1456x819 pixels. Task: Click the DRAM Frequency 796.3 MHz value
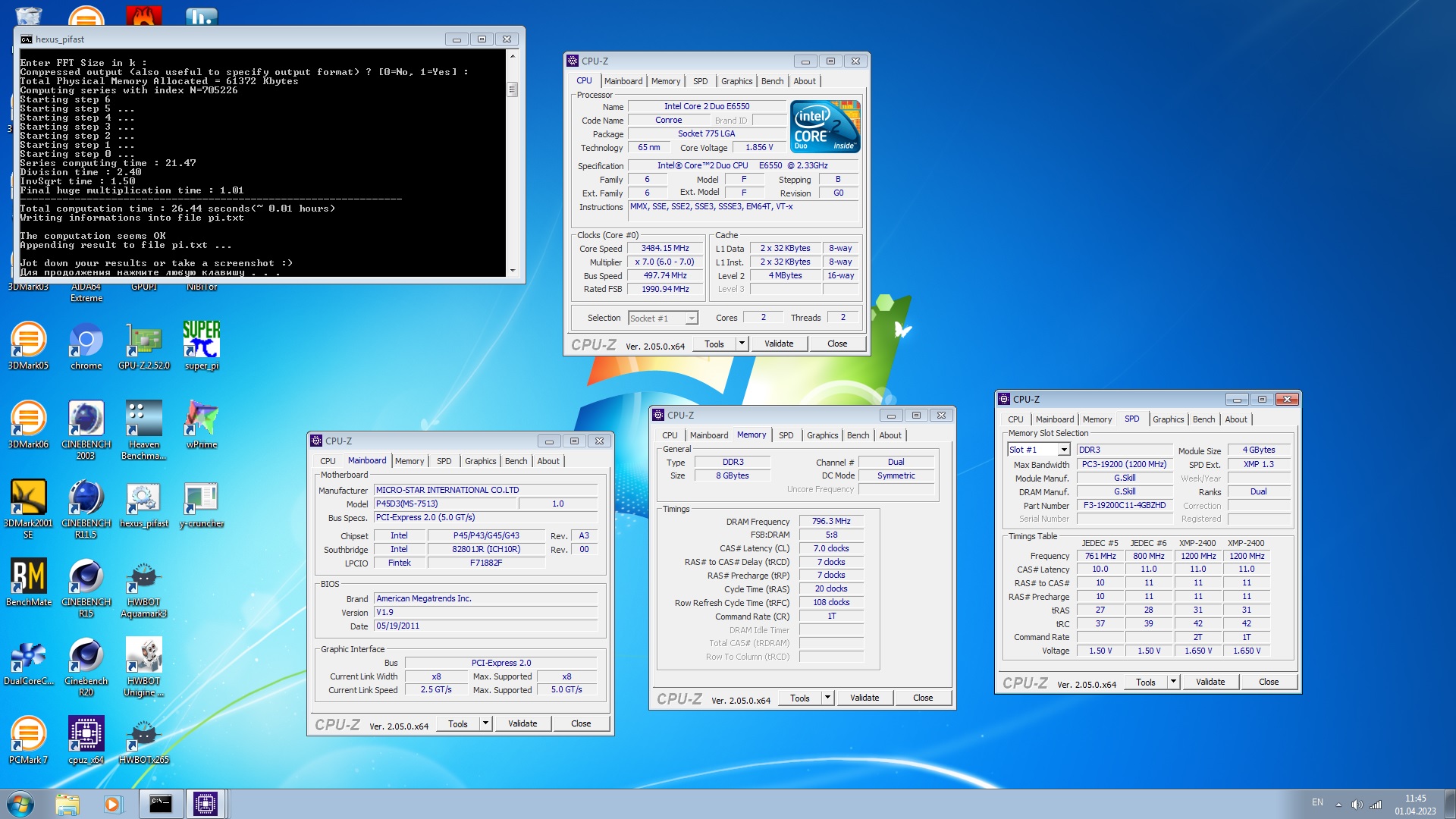click(831, 521)
